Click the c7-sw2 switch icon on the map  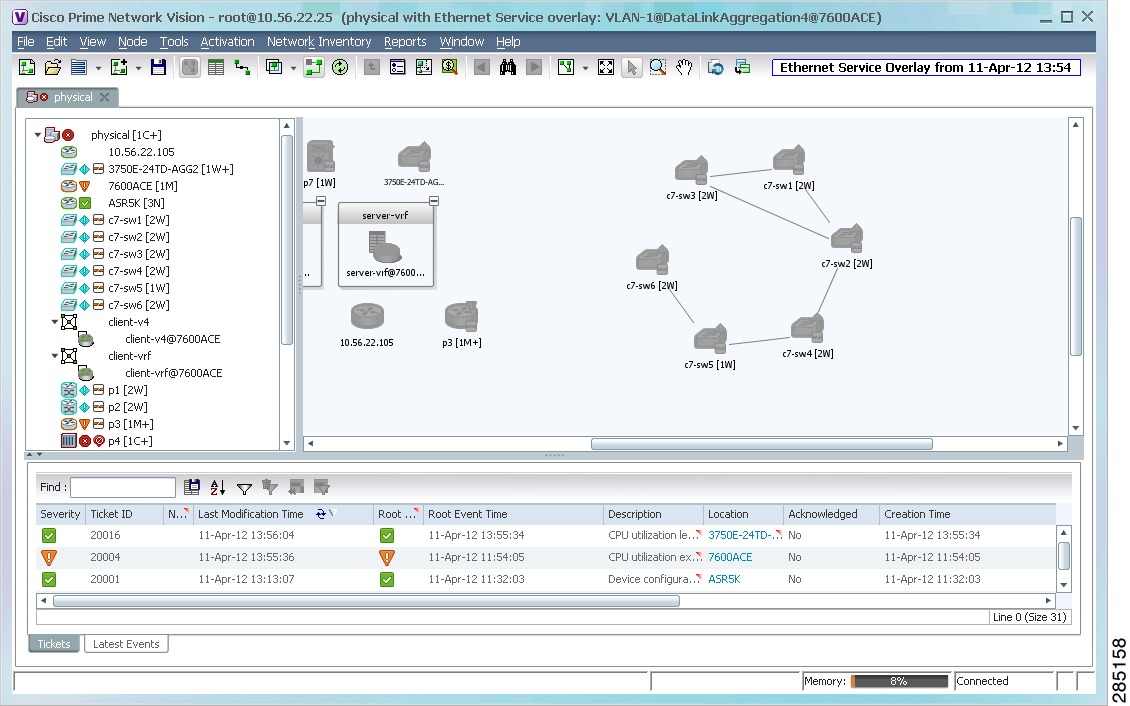(x=847, y=239)
